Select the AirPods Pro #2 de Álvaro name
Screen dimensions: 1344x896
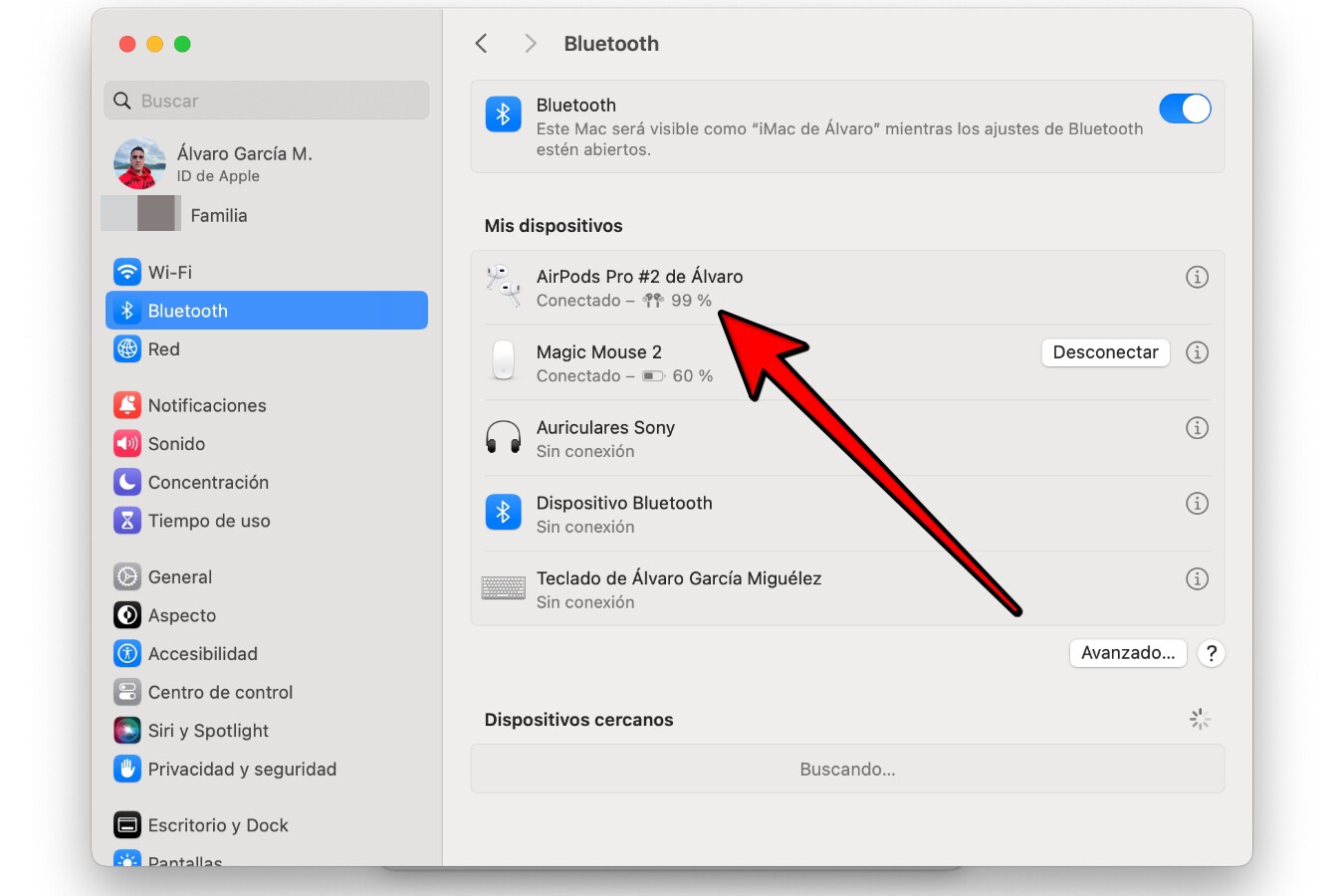point(640,277)
